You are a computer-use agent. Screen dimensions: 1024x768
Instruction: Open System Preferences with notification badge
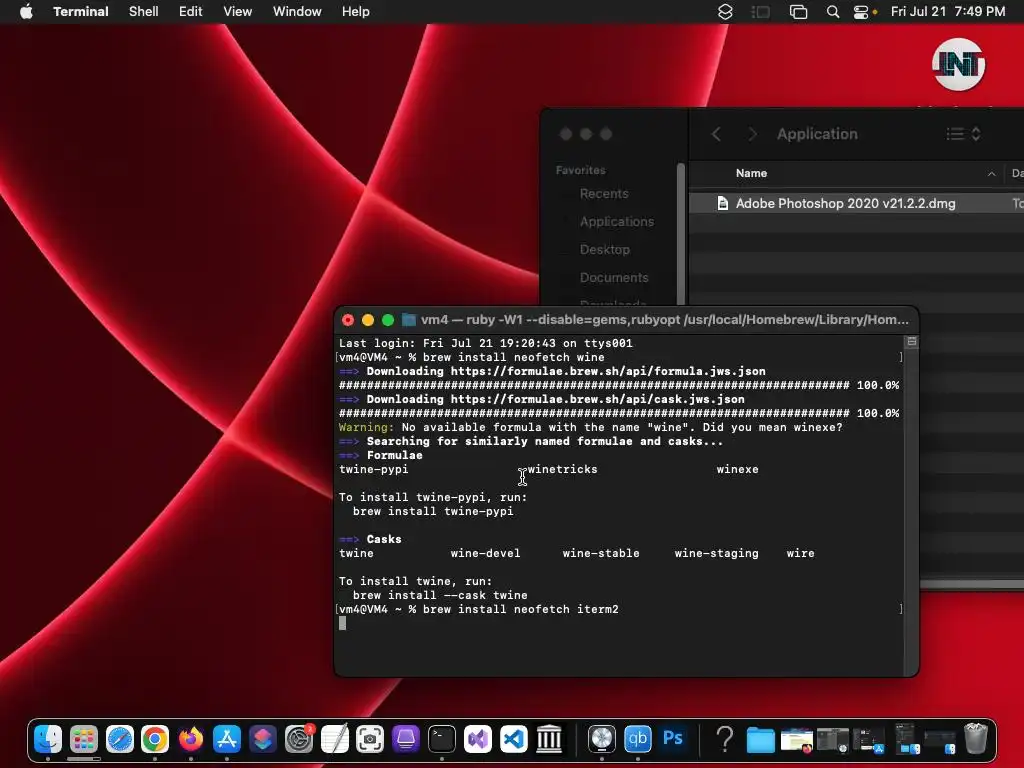tap(299, 739)
